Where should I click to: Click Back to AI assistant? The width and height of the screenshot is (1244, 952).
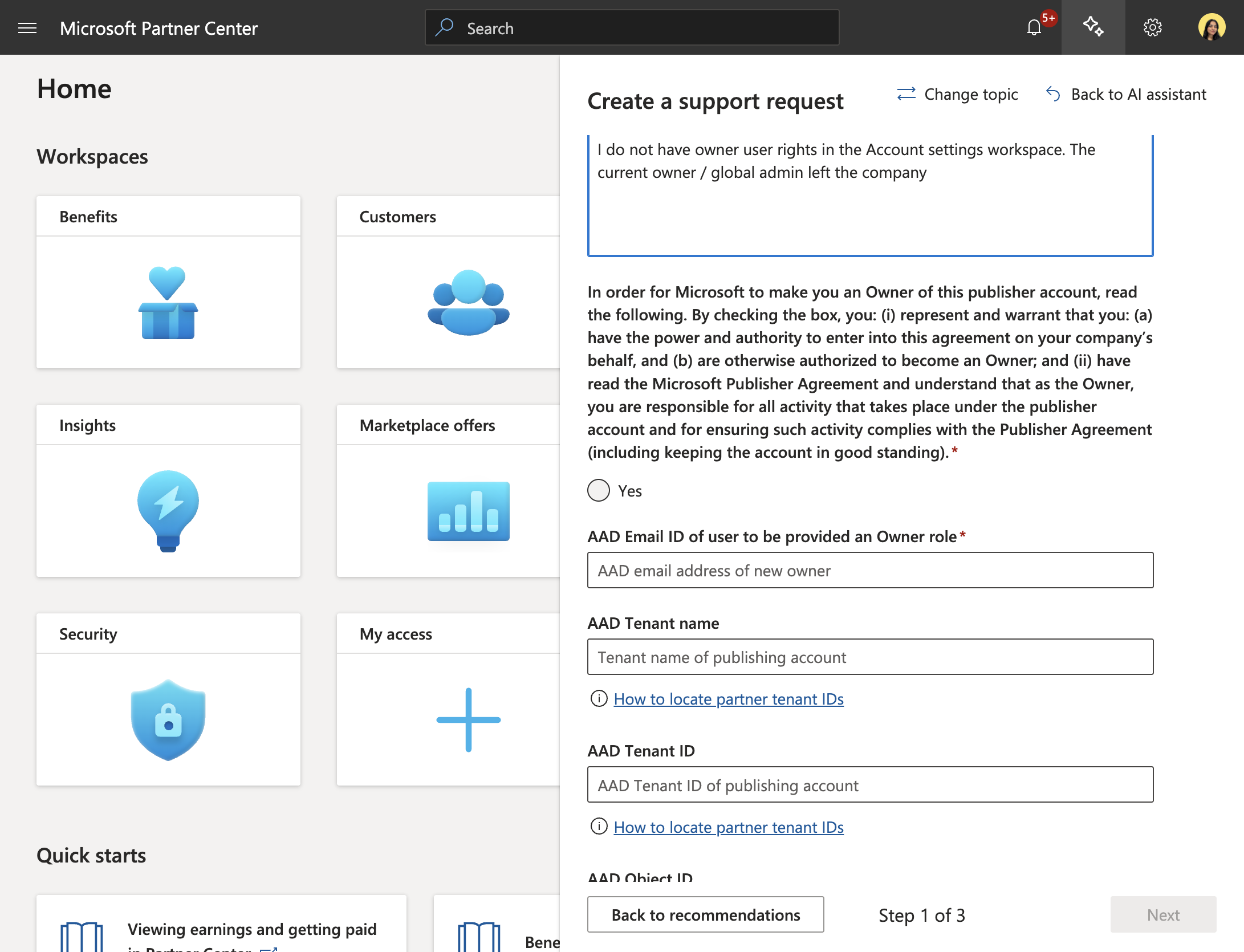click(1126, 94)
